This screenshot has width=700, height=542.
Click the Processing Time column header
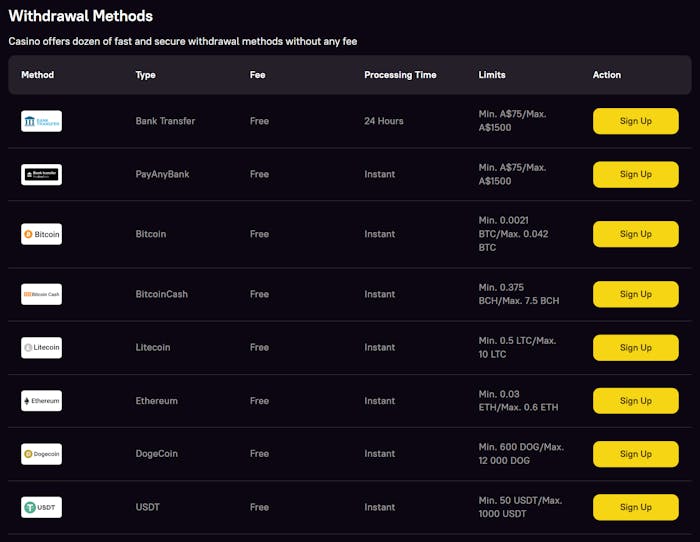[400, 75]
